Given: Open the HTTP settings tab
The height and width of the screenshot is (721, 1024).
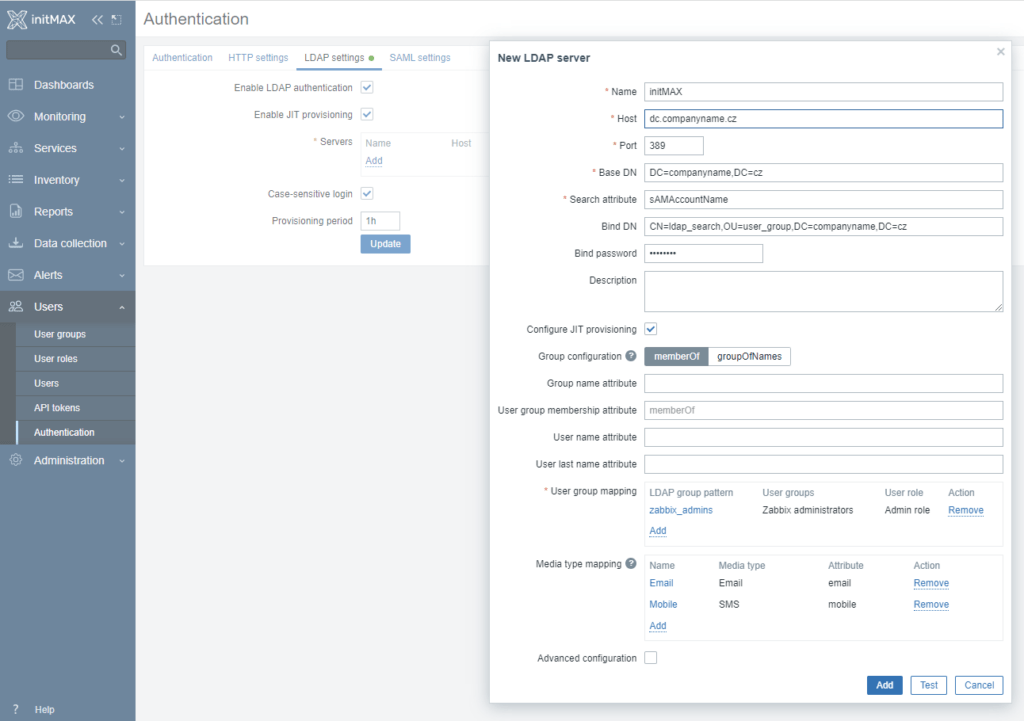Looking at the screenshot, I should 258,58.
